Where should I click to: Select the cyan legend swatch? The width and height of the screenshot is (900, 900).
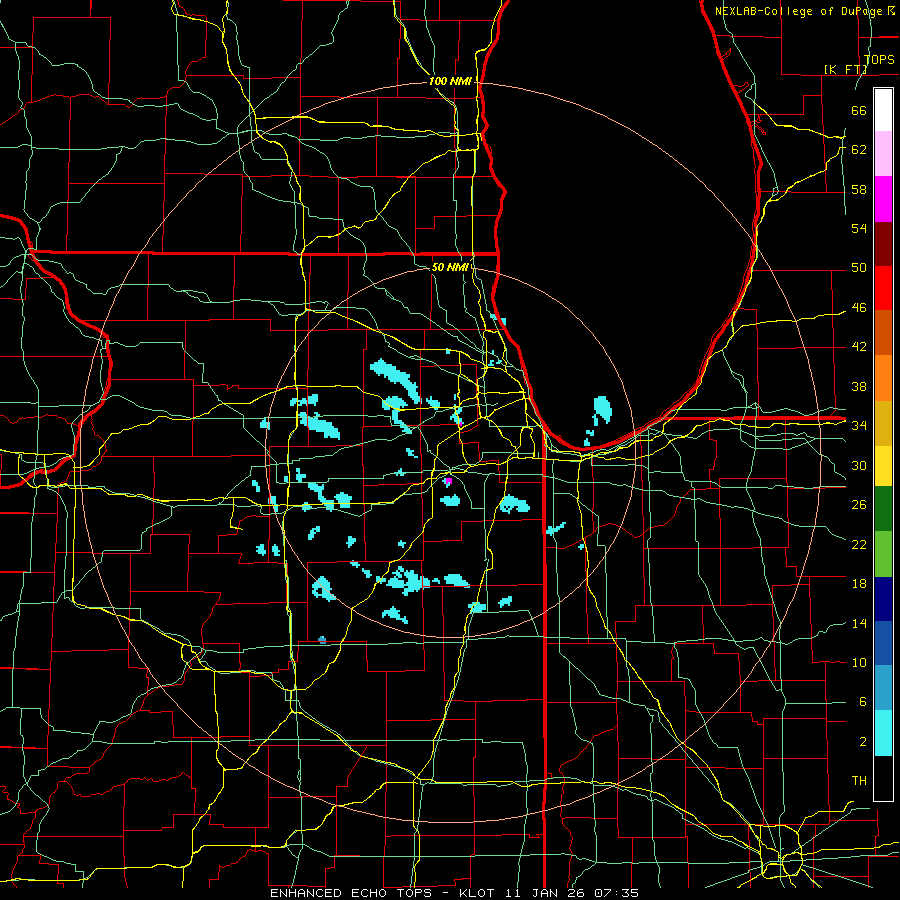coord(883,733)
